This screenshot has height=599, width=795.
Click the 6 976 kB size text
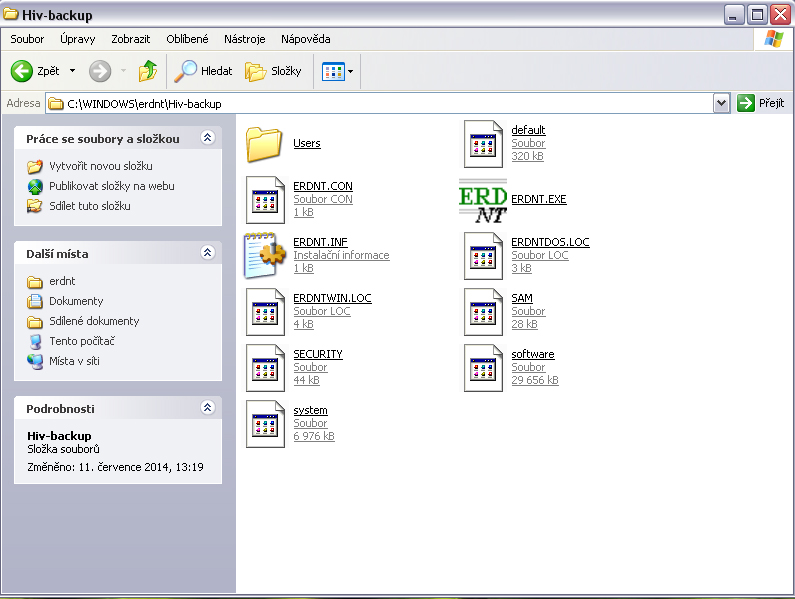point(314,436)
